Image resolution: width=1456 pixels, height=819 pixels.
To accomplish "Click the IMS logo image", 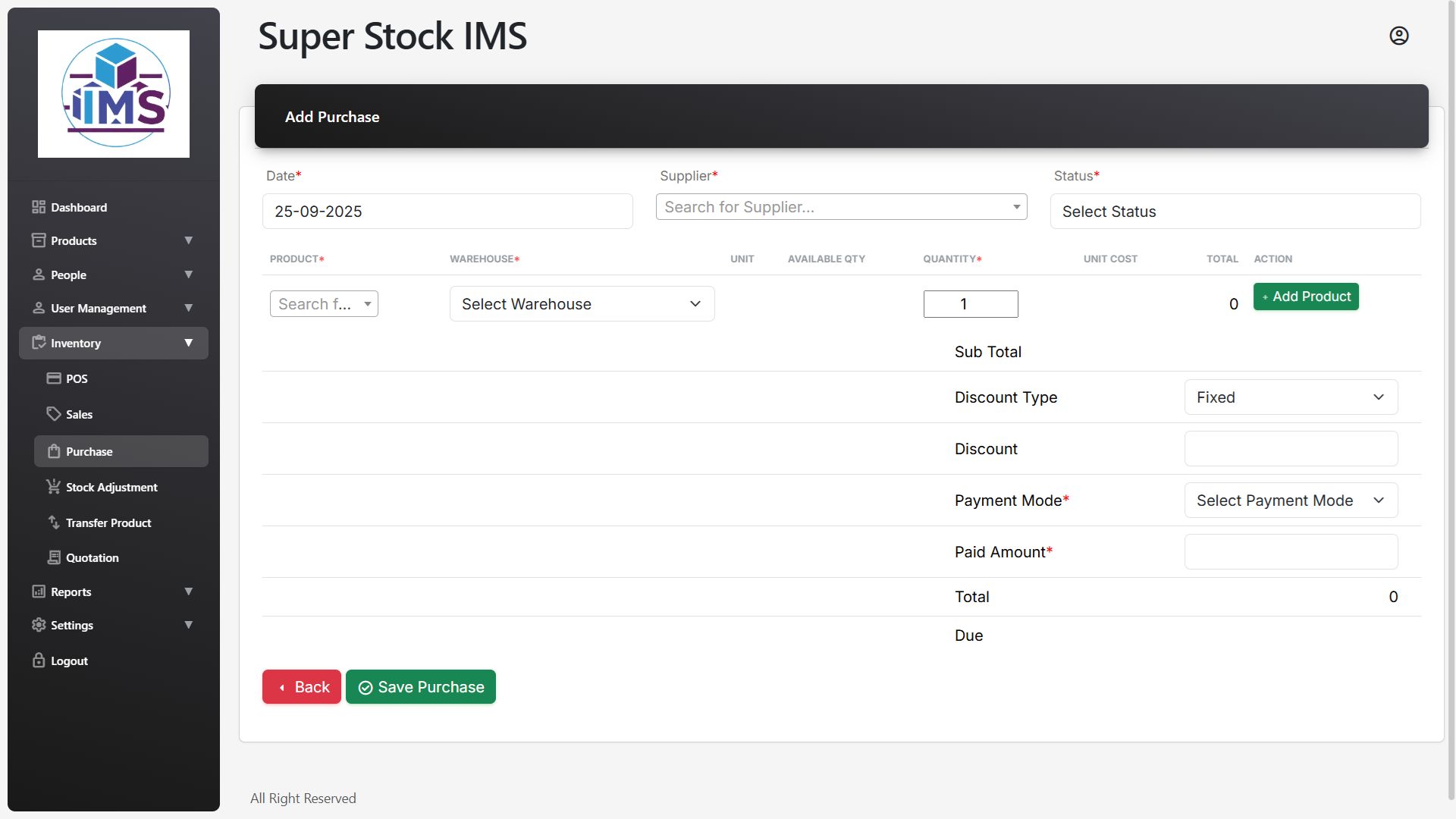I will [x=114, y=94].
